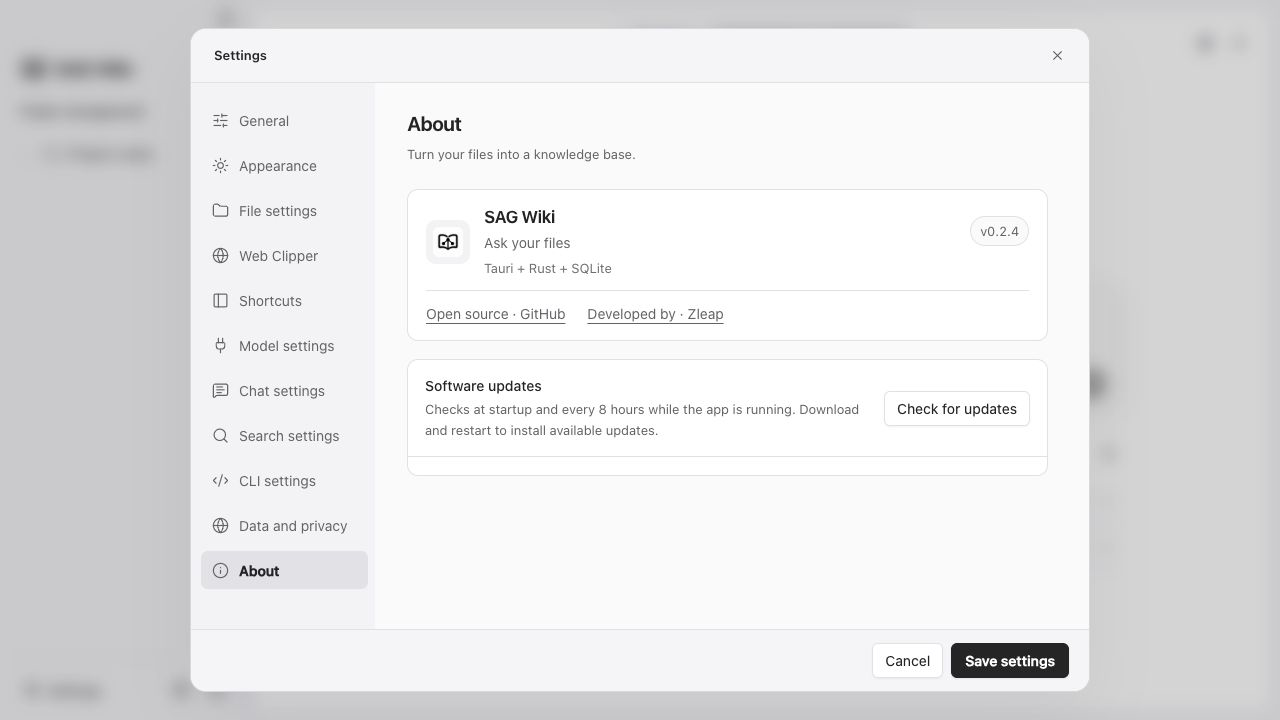Image resolution: width=1280 pixels, height=720 pixels.
Task: Select the CLI settings label
Action: (277, 481)
